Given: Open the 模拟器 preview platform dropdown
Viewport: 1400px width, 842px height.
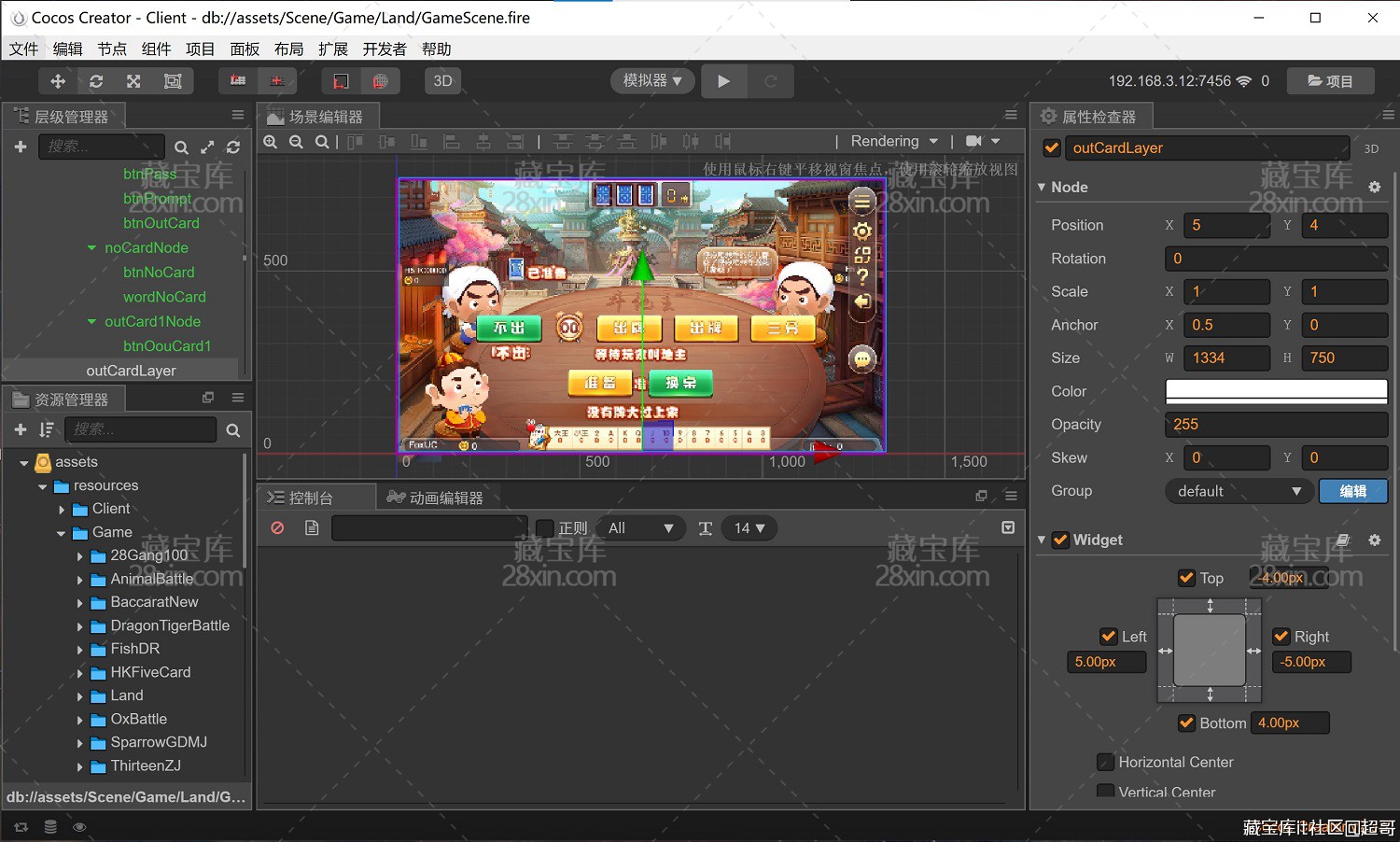Looking at the screenshot, I should (x=652, y=81).
